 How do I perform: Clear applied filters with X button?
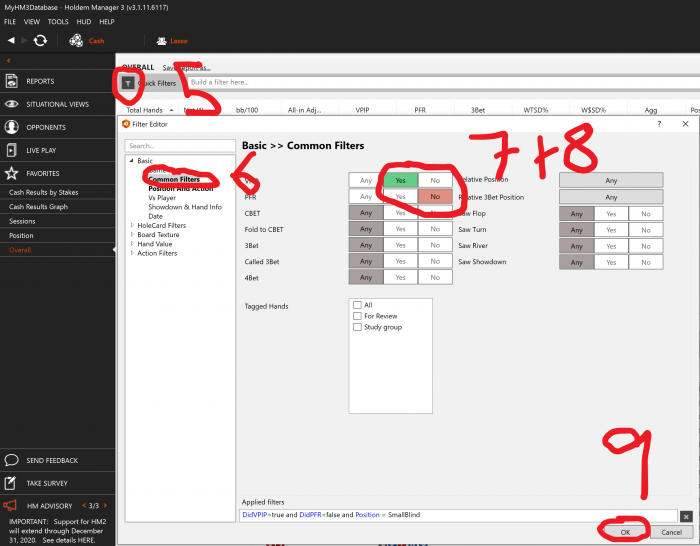click(686, 517)
